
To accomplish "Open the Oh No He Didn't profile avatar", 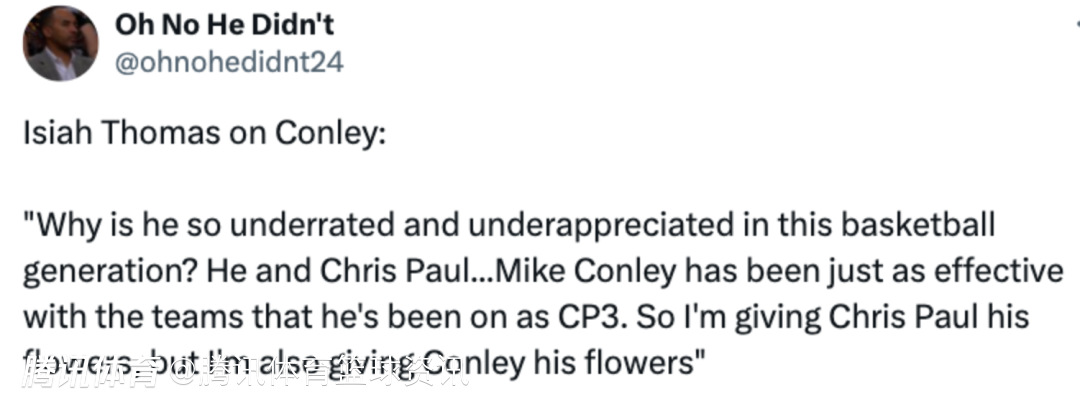I will (61, 43).
